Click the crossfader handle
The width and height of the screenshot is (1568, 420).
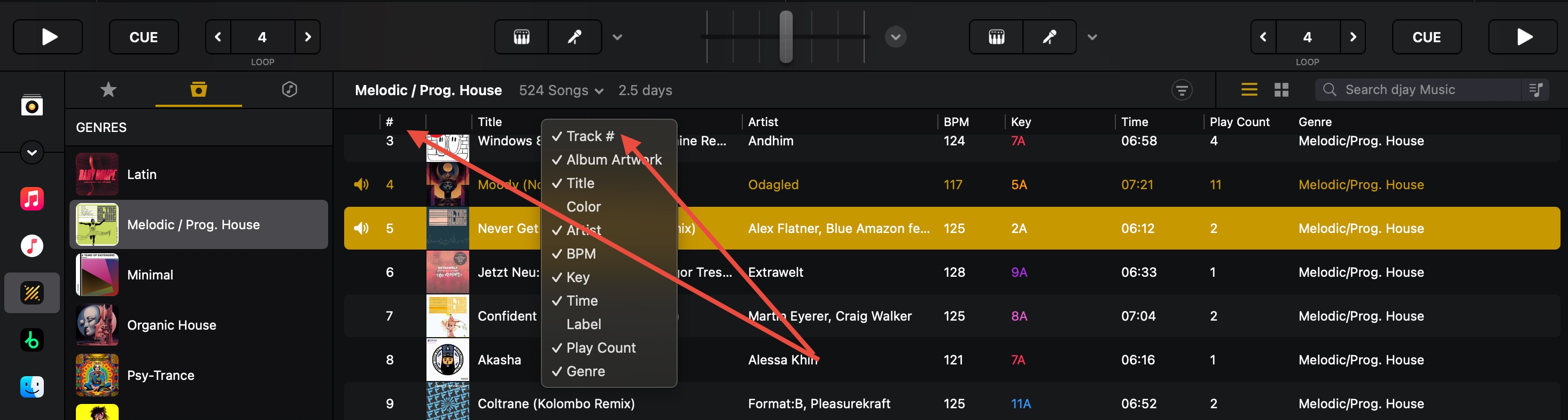coord(786,36)
